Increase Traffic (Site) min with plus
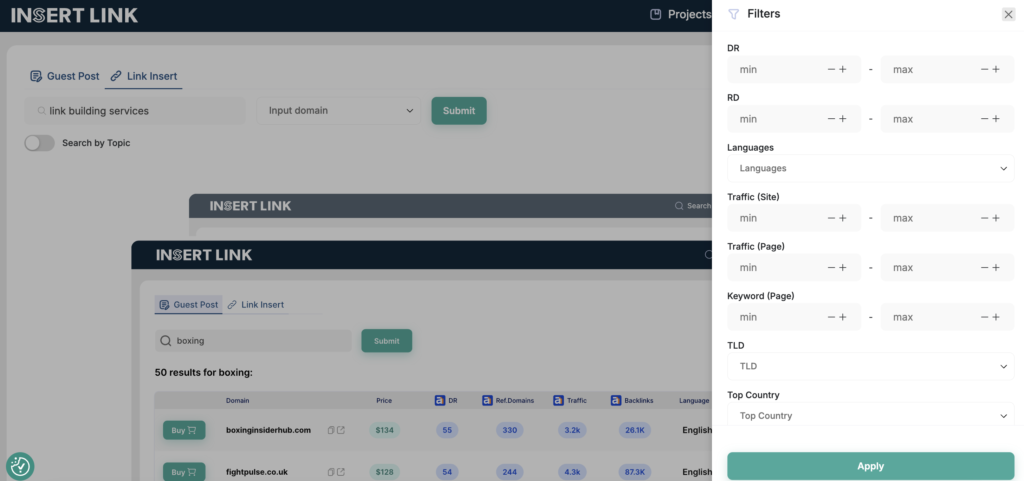The width and height of the screenshot is (1024, 481). (842, 218)
